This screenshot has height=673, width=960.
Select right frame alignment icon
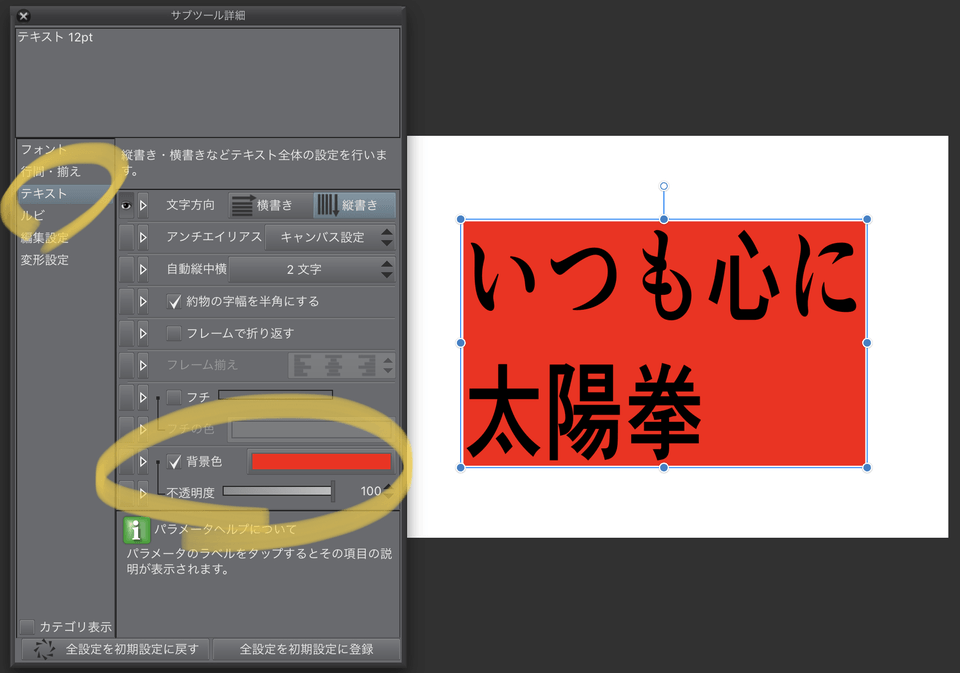[366, 366]
